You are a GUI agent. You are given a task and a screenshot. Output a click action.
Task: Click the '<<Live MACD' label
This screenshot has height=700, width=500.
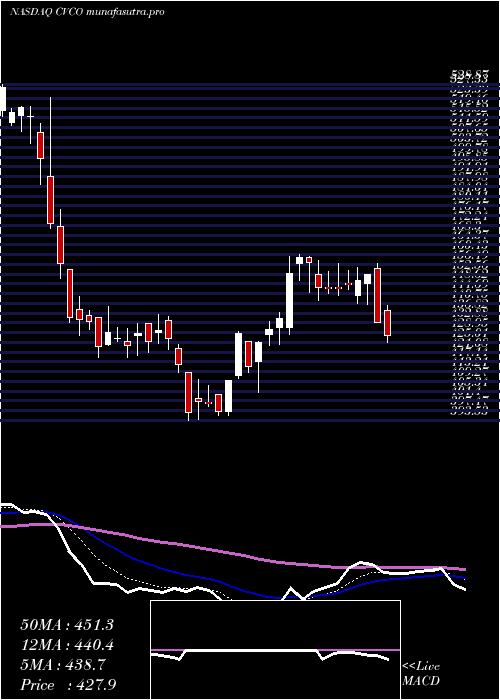click(x=421, y=674)
